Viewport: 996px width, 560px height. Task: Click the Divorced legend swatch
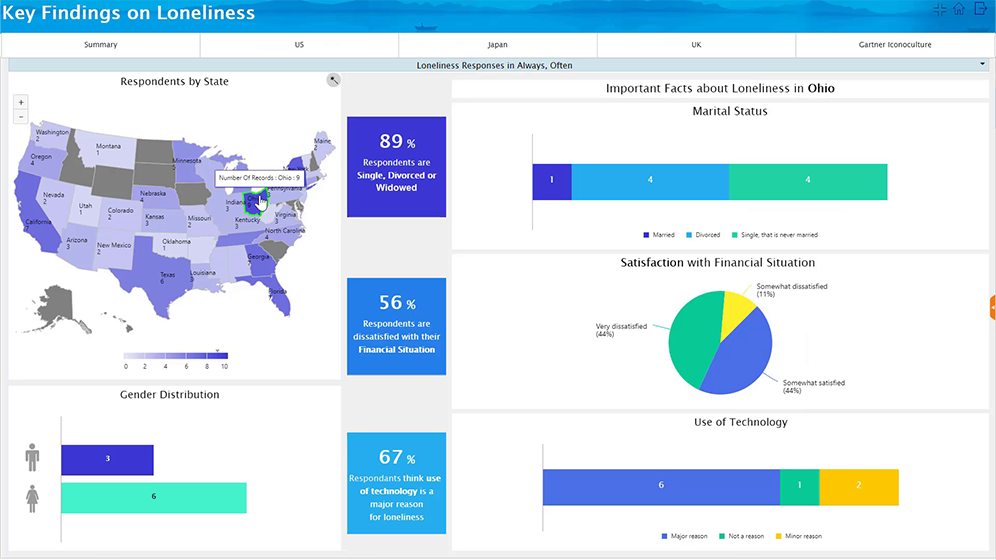[x=689, y=235]
